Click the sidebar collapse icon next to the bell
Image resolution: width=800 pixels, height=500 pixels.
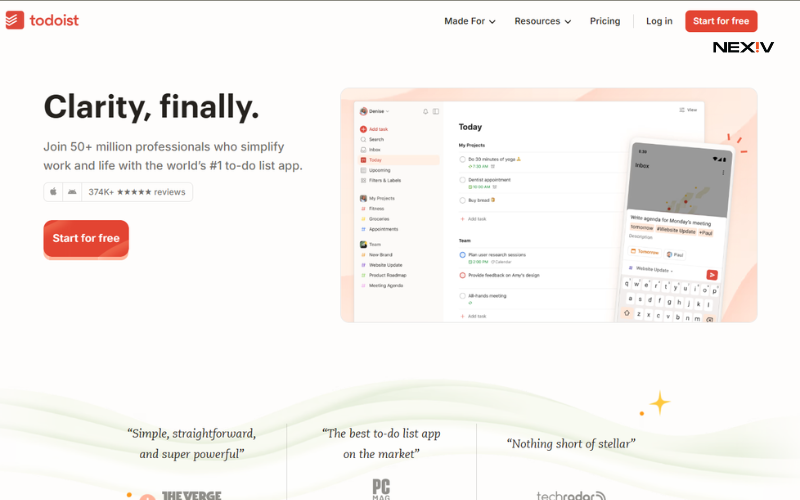tap(436, 111)
